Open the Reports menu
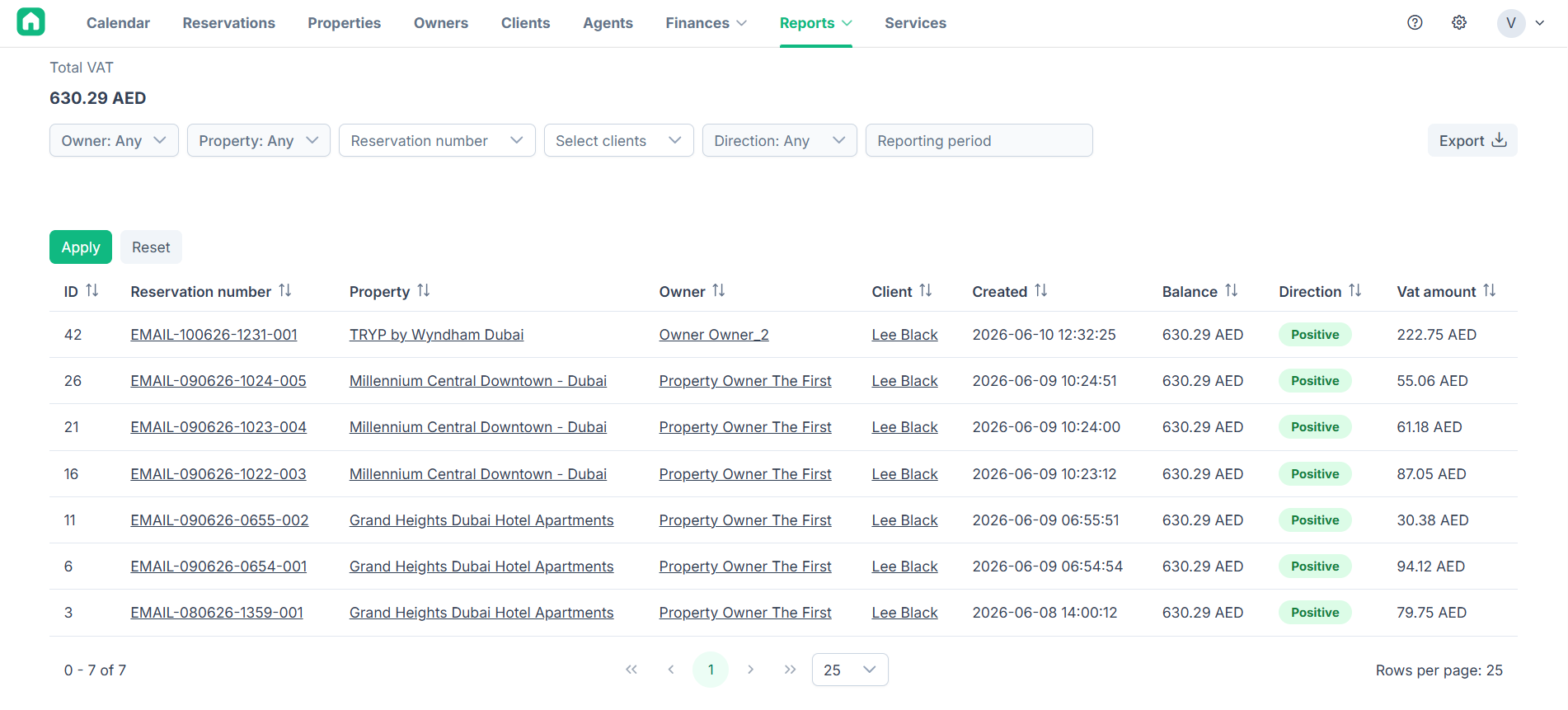 pos(816,23)
